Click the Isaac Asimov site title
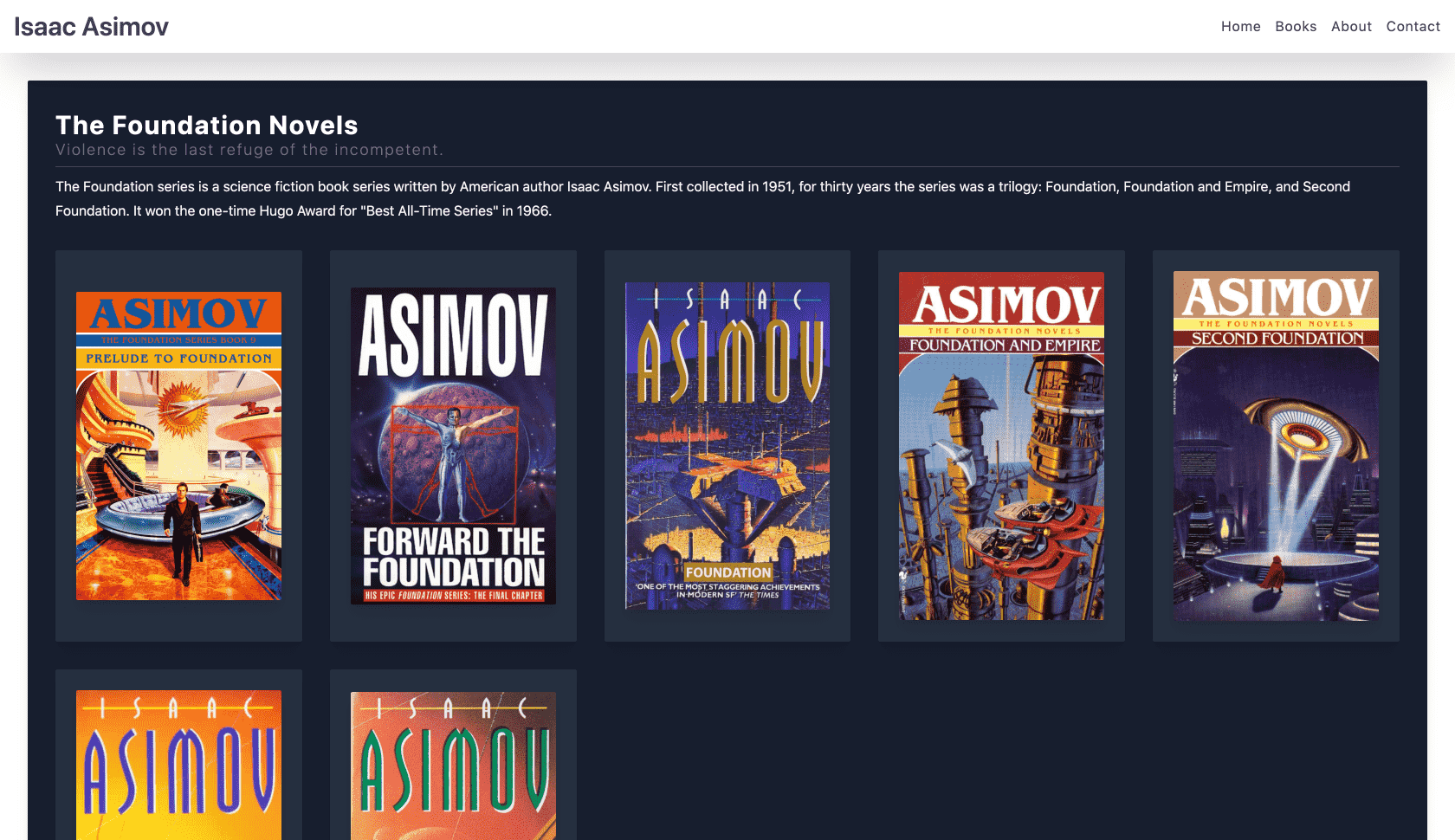This screenshot has width=1455, height=840. tap(91, 27)
